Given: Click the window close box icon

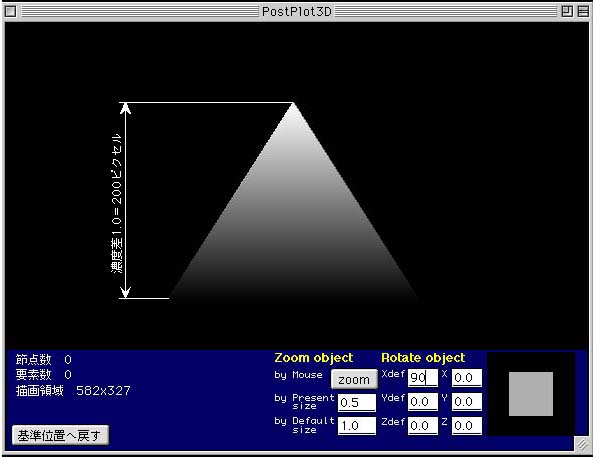Looking at the screenshot, I should tap(11, 11).
